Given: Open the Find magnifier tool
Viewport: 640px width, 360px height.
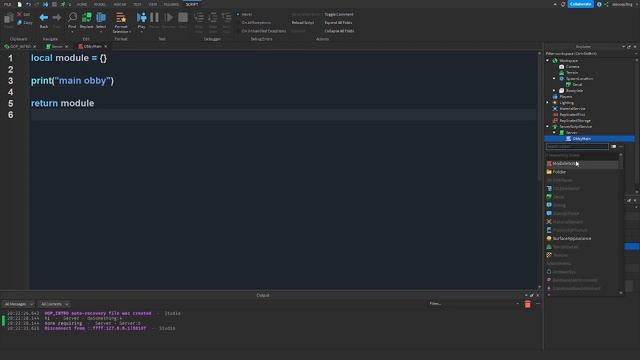Looking at the screenshot, I should (x=72, y=17).
